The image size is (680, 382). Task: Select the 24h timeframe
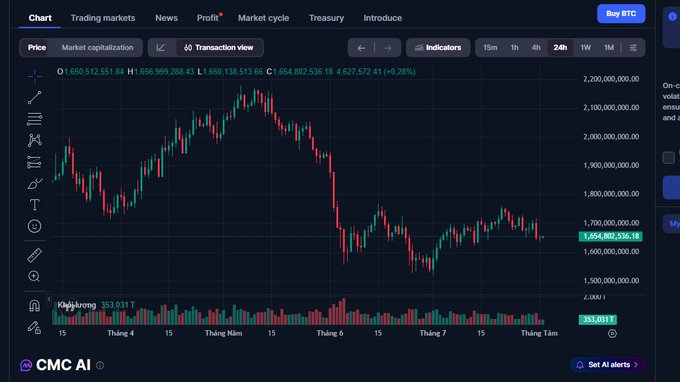coord(560,48)
